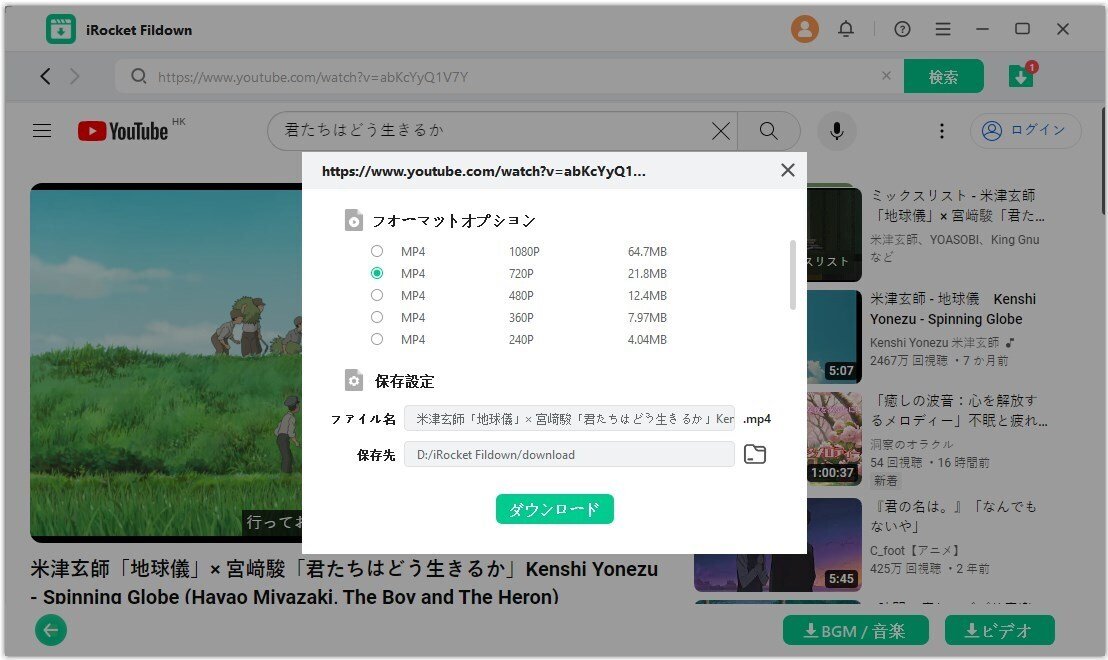Edit the ファイル名 file name field
This screenshot has height=660, width=1108.
click(x=570, y=418)
